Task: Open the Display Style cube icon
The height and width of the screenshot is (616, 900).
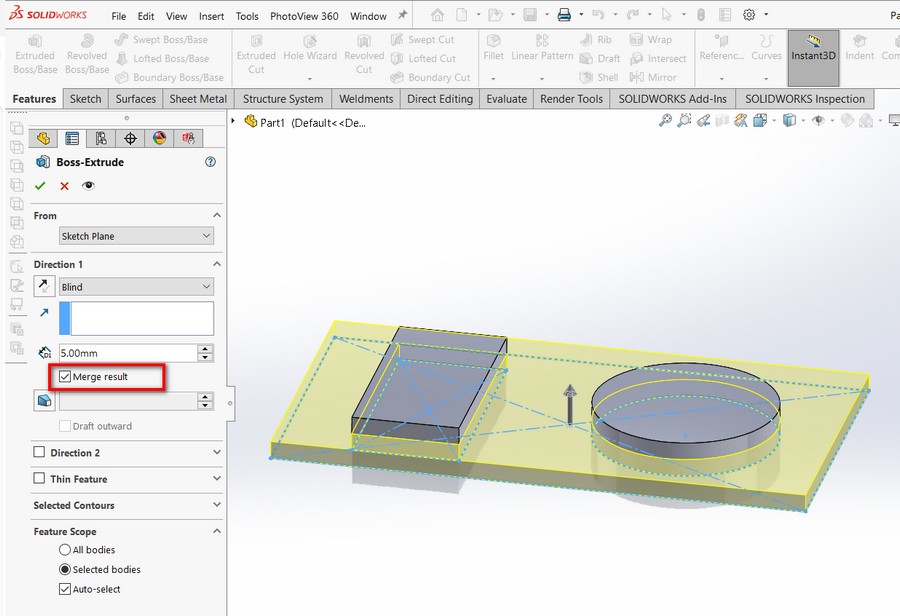Action: pyautogui.click(x=790, y=121)
